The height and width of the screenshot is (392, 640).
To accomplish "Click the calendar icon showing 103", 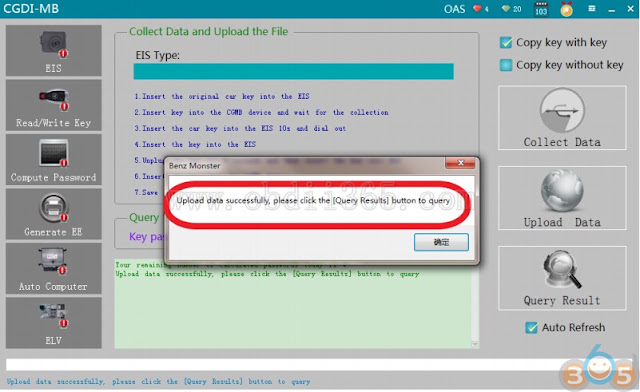I will coord(541,9).
